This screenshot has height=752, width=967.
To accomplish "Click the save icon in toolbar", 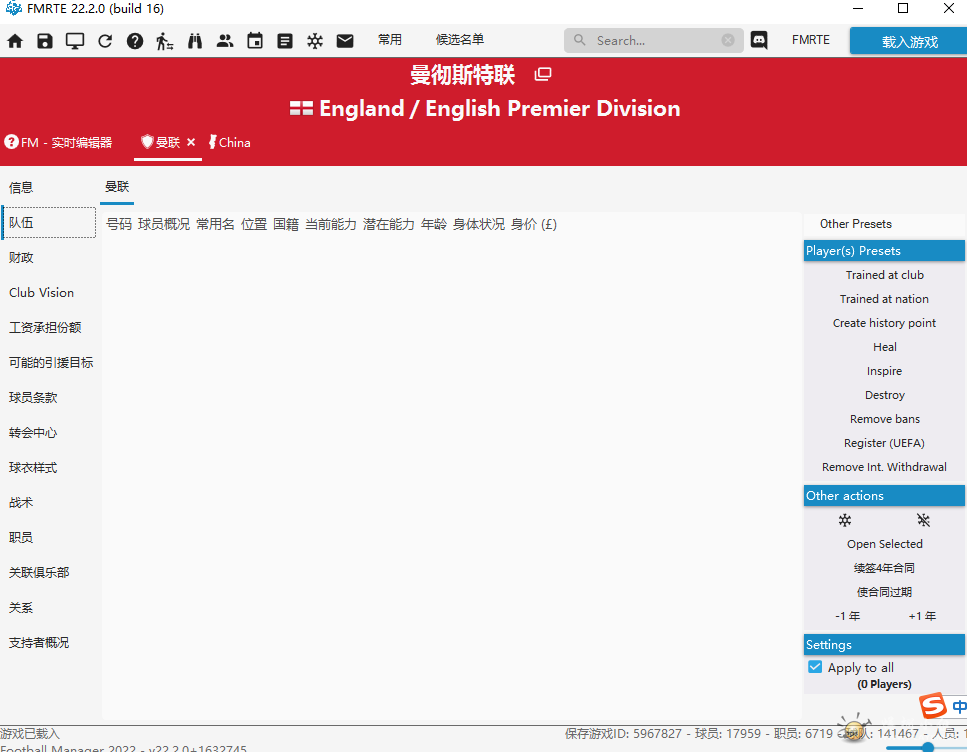I will 45,41.
